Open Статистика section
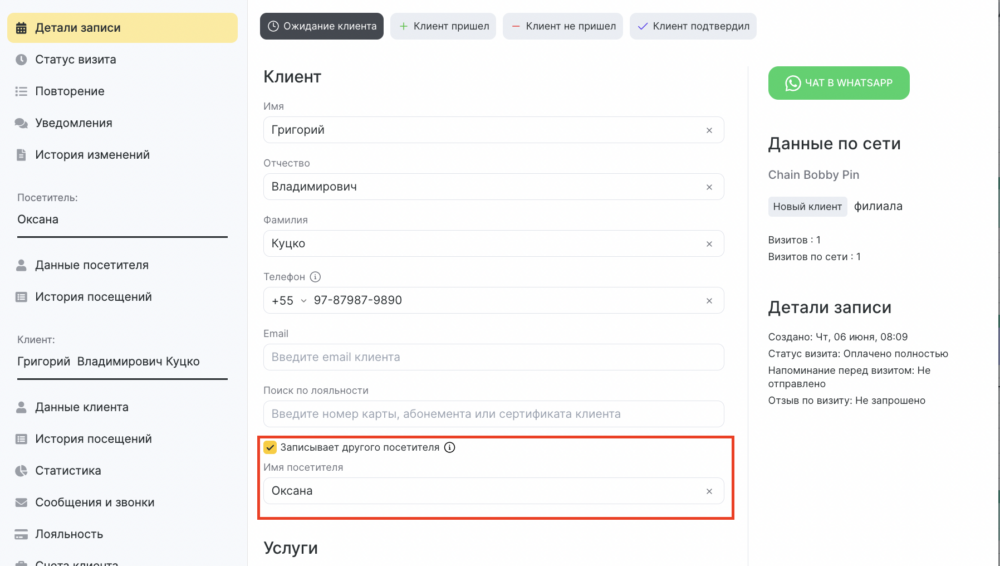The width and height of the screenshot is (1000, 566). 68,471
